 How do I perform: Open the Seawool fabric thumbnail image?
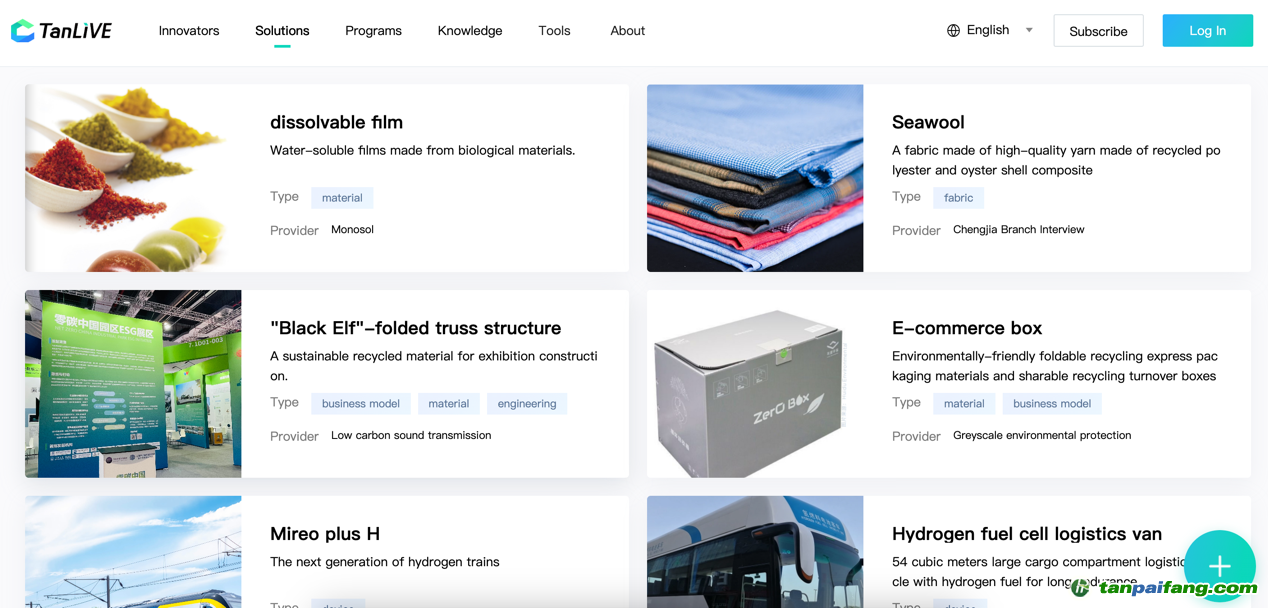click(x=755, y=178)
